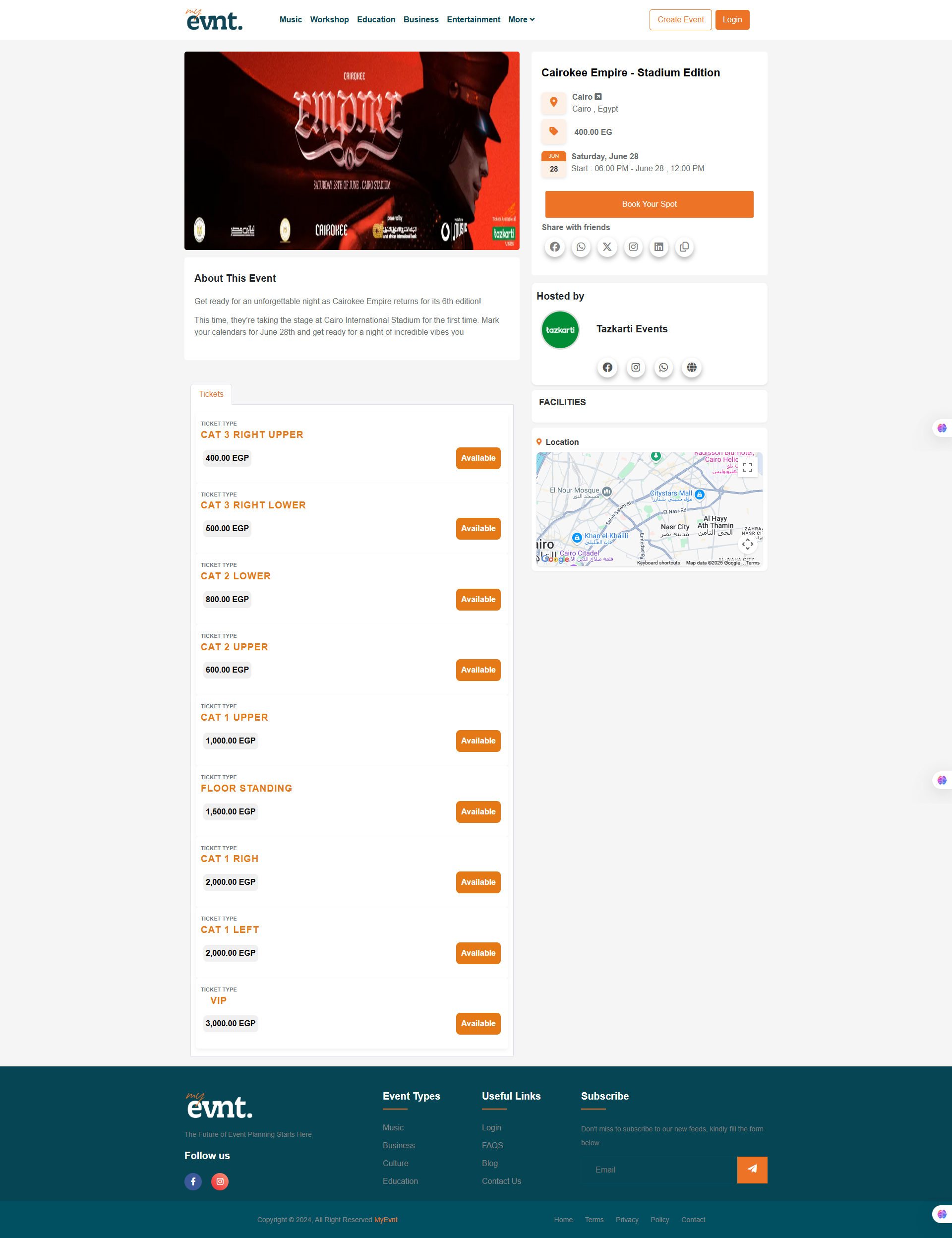Screen dimensions: 952x1238
Task: Share event on Facebook
Action: (555, 247)
